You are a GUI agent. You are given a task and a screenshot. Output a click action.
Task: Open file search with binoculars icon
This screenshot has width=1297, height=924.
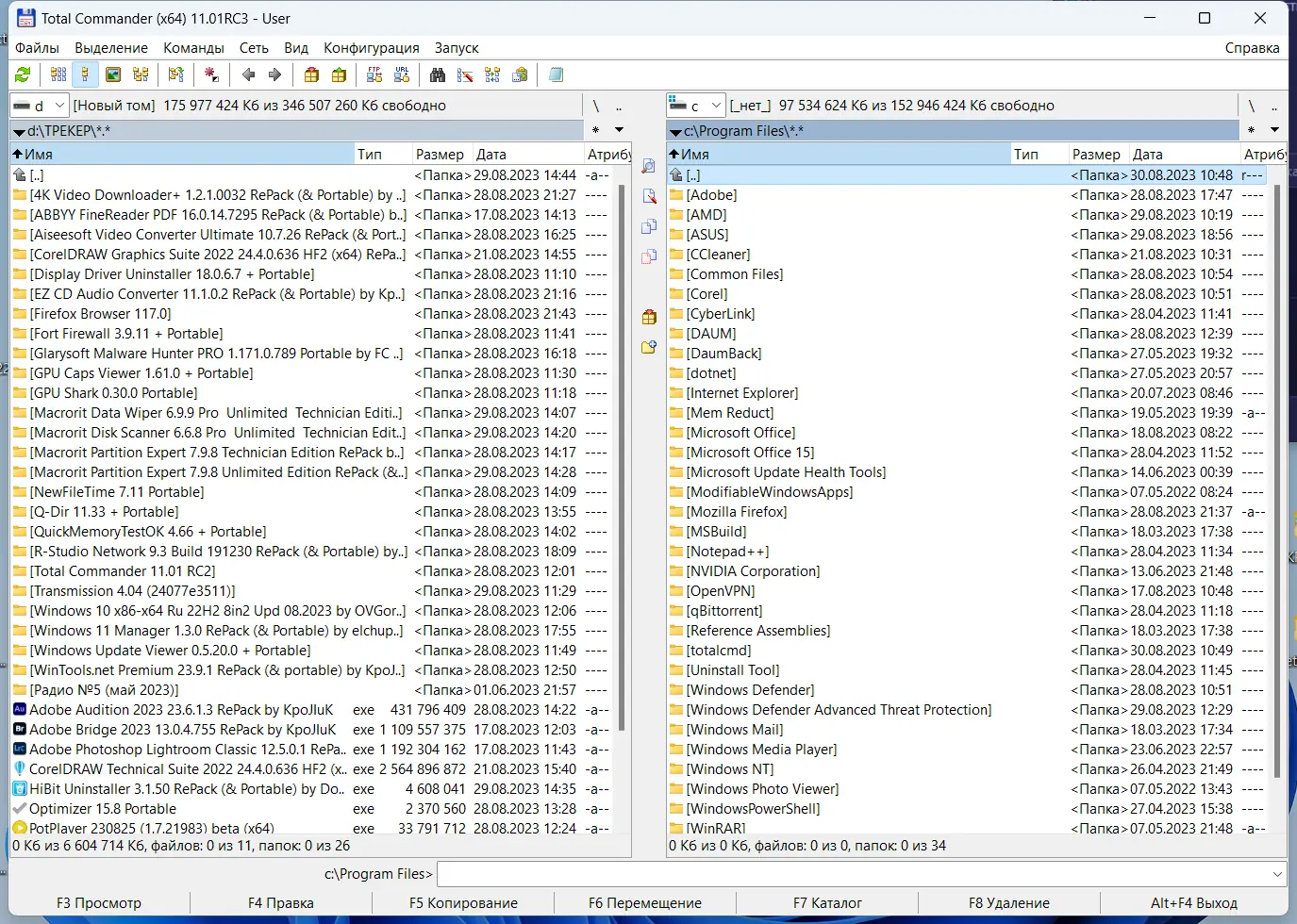pos(438,74)
